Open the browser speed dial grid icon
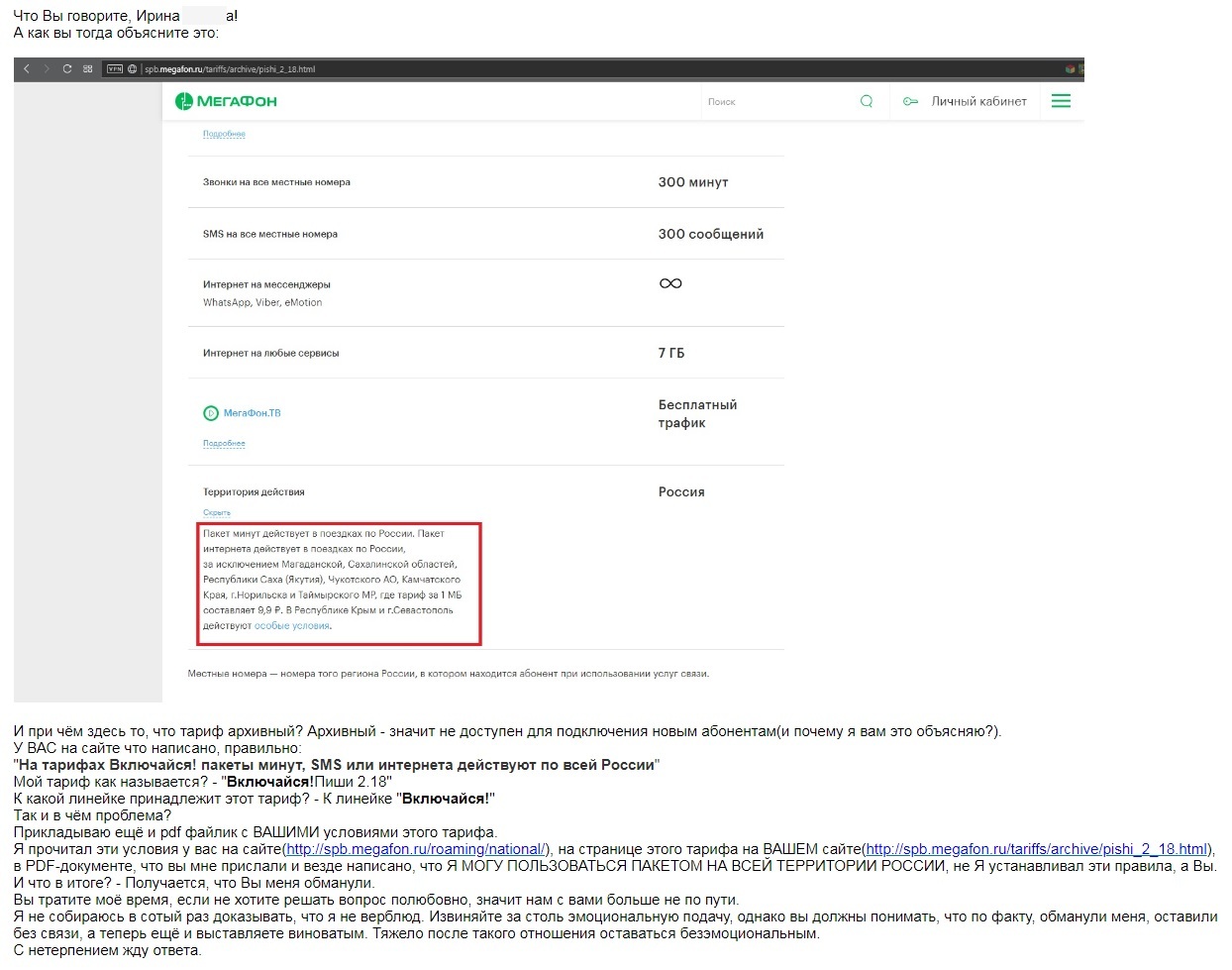This screenshot has height=970, width=1232. 88,69
